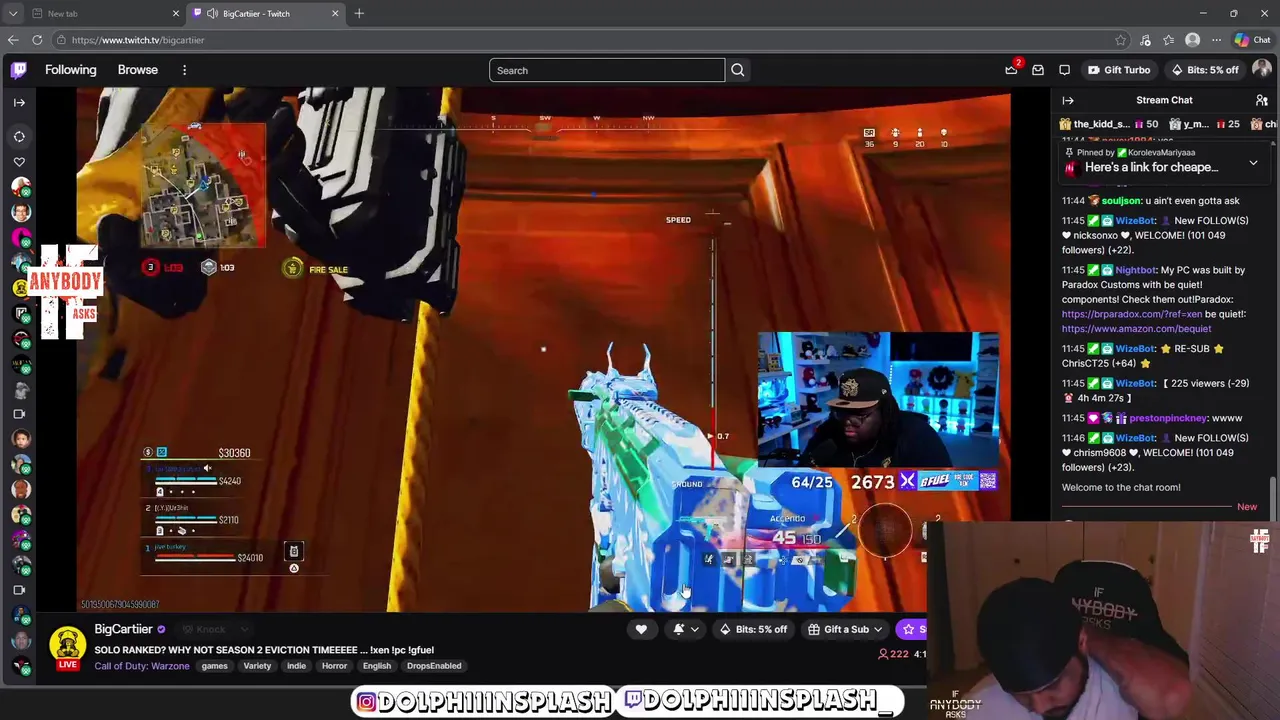Image resolution: width=1280 pixels, height=720 pixels.
Task: Open Following tab
Action: tap(71, 70)
